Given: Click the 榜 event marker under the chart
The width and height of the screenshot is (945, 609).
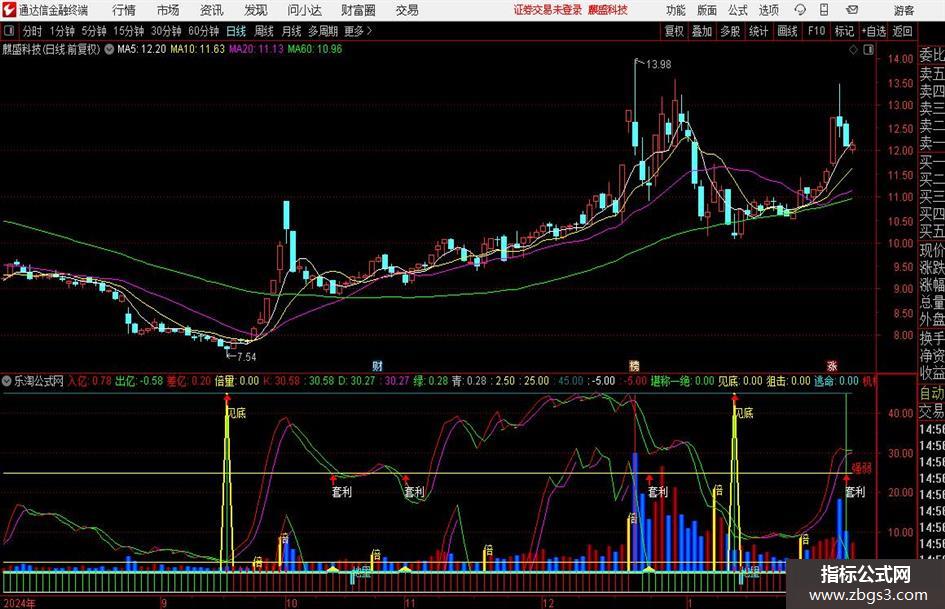Looking at the screenshot, I should (x=634, y=366).
